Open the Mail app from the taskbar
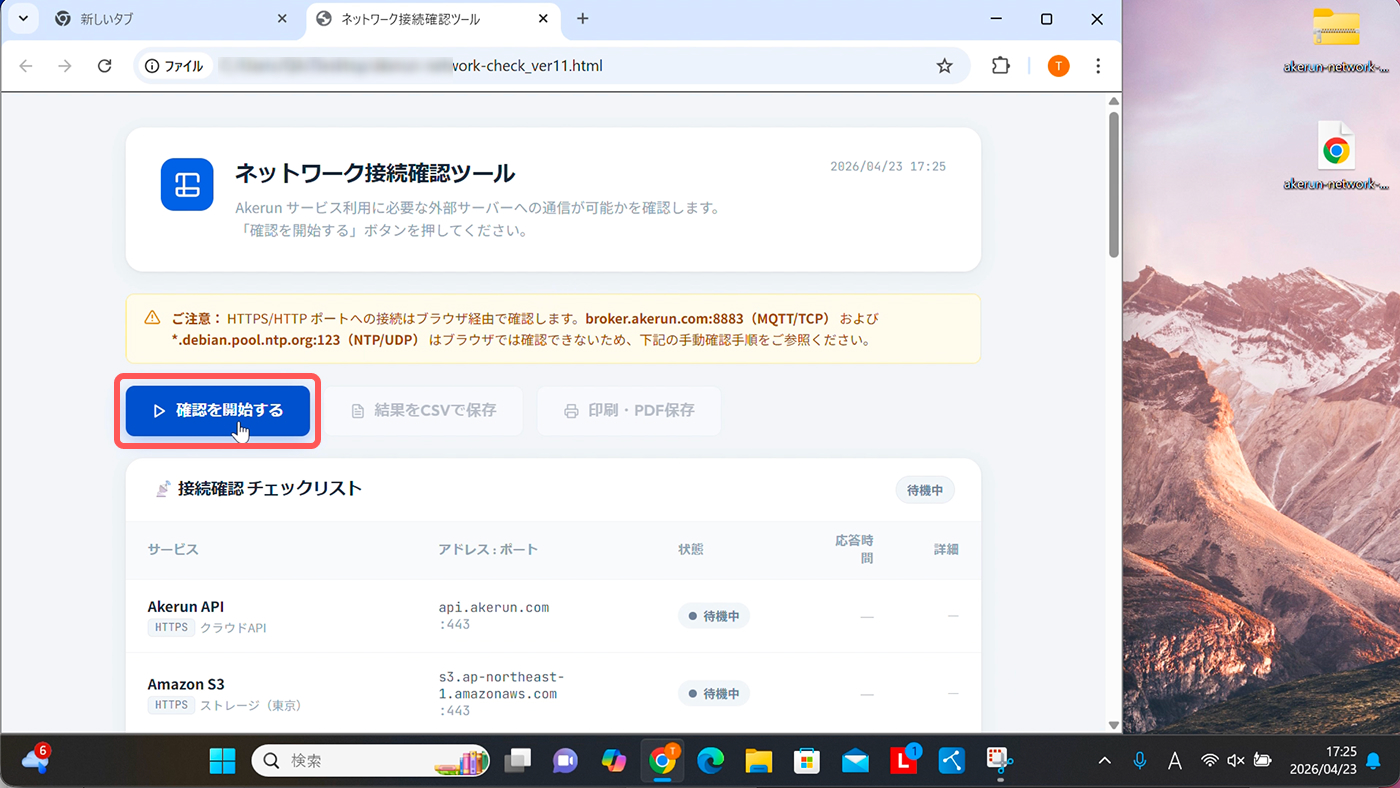The width and height of the screenshot is (1400, 788). point(855,761)
